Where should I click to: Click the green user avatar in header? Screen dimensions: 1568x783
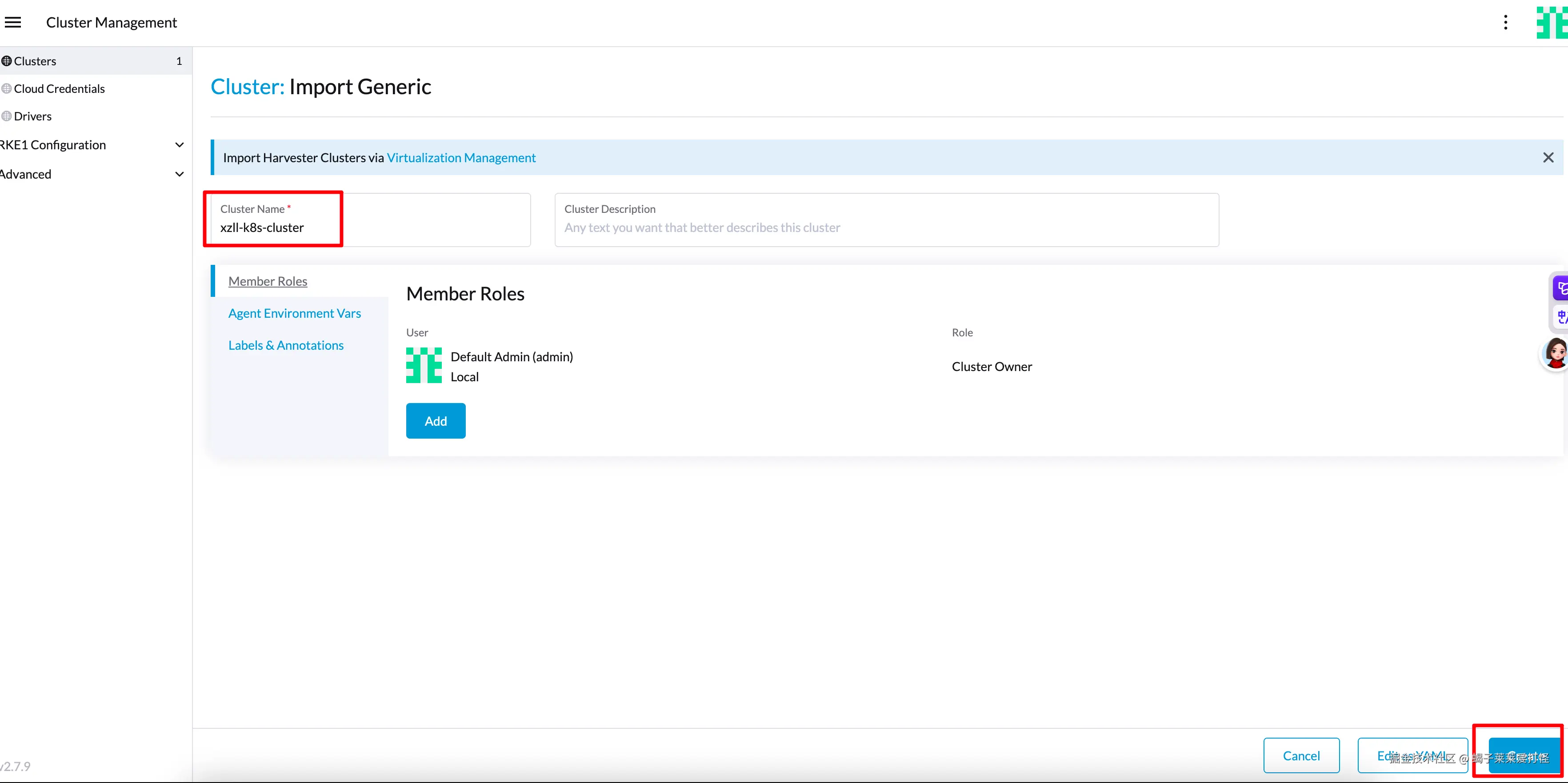pos(1551,23)
